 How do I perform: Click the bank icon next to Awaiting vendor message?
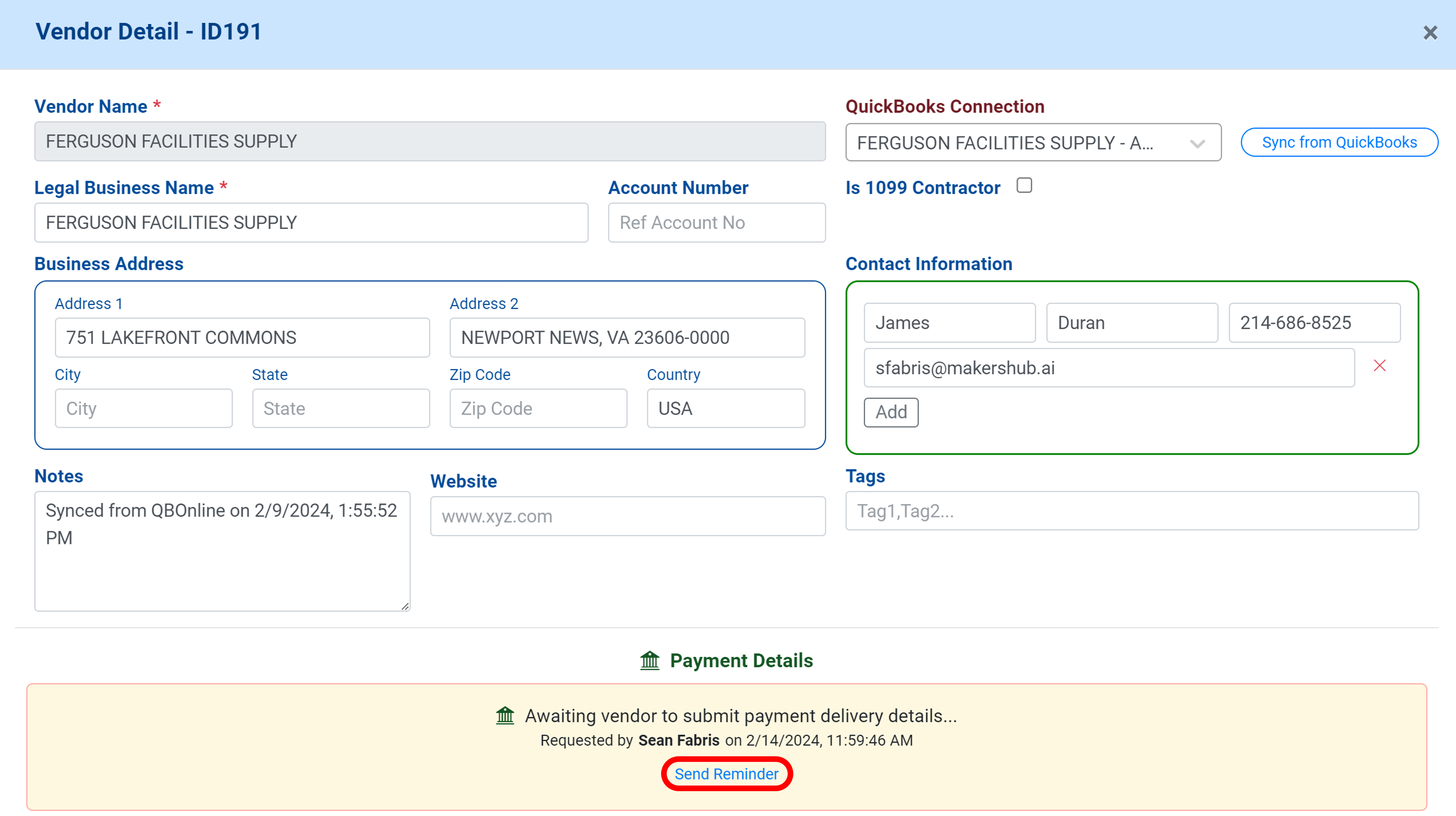tap(505, 715)
